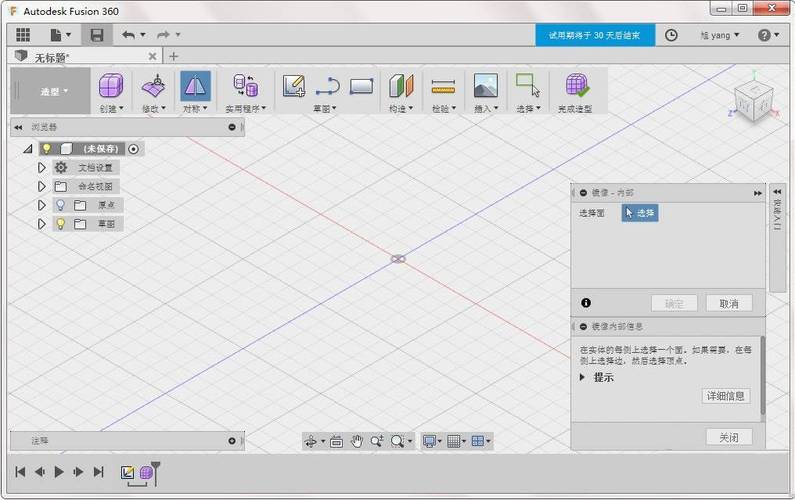Image resolution: width=795 pixels, height=500 pixels.
Task: Click the Create Sketch icon
Action: click(x=293, y=86)
